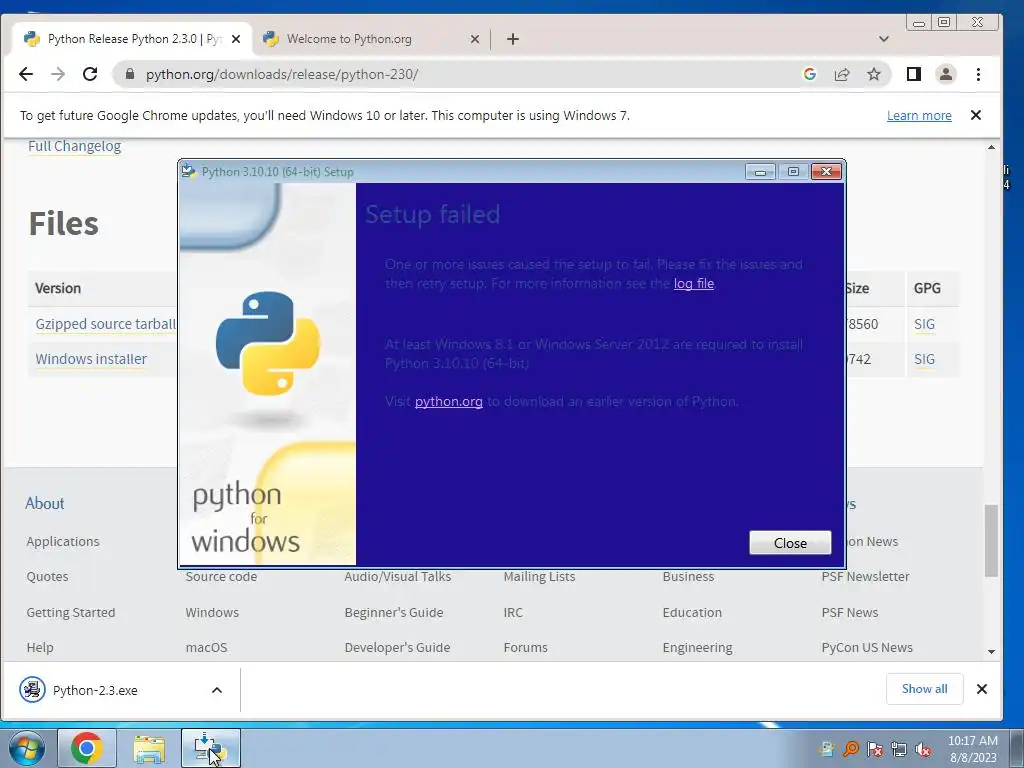Screen dimensions: 1024x768
Task: Open the Google icon in address bar
Action: point(810,74)
